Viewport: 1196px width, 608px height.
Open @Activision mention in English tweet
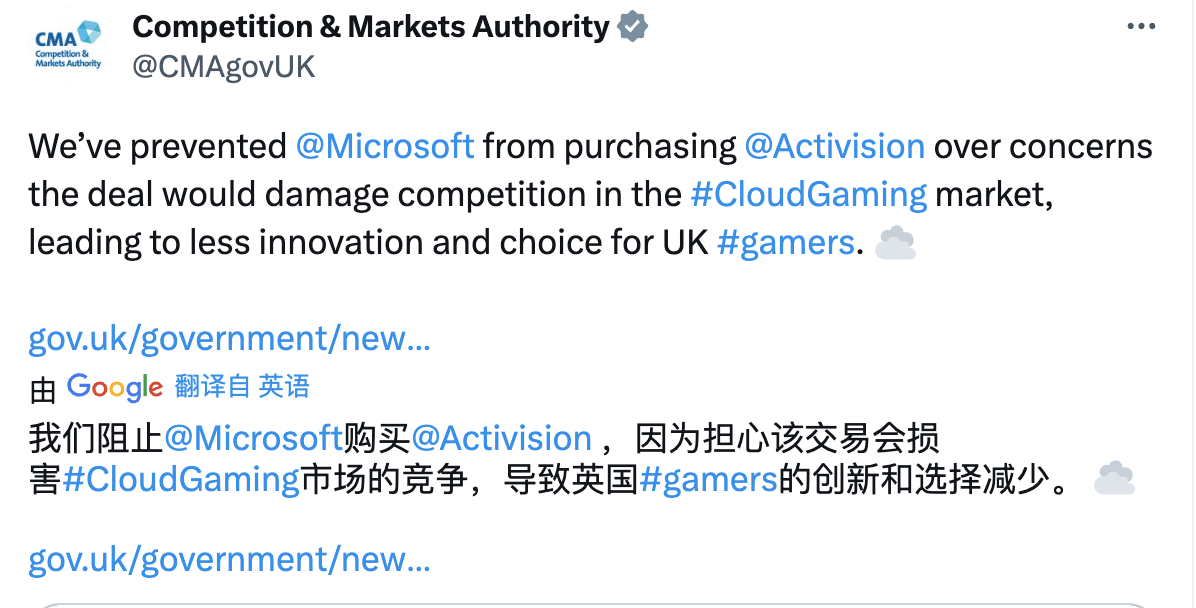tap(834, 147)
